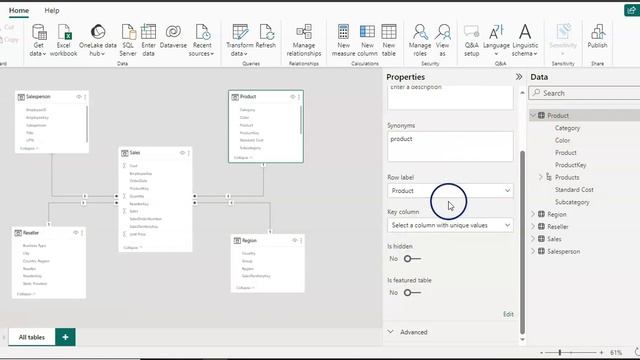Open more options on Product table card
Viewport: 640px width, 360px height.
[299, 97]
